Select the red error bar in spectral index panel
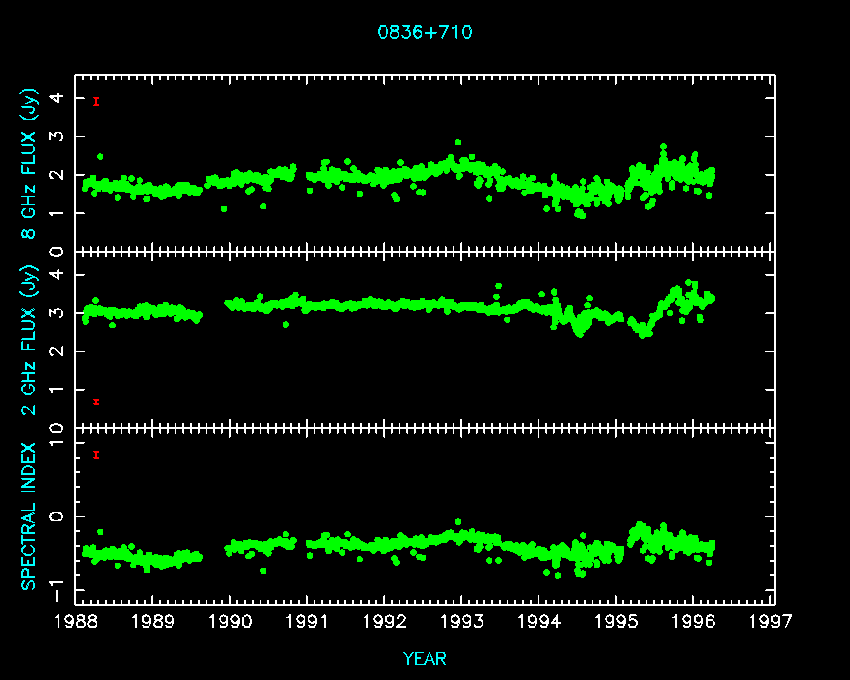The height and width of the screenshot is (680, 850). click(96, 455)
